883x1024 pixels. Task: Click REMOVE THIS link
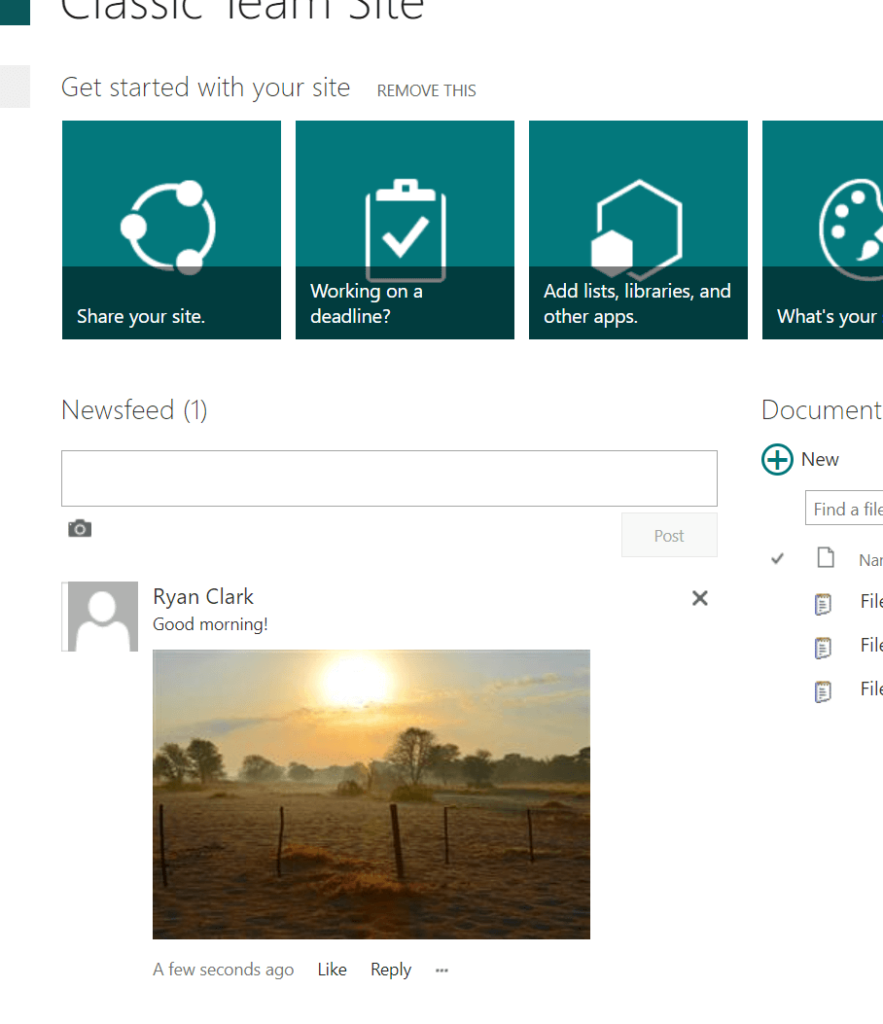coord(426,91)
